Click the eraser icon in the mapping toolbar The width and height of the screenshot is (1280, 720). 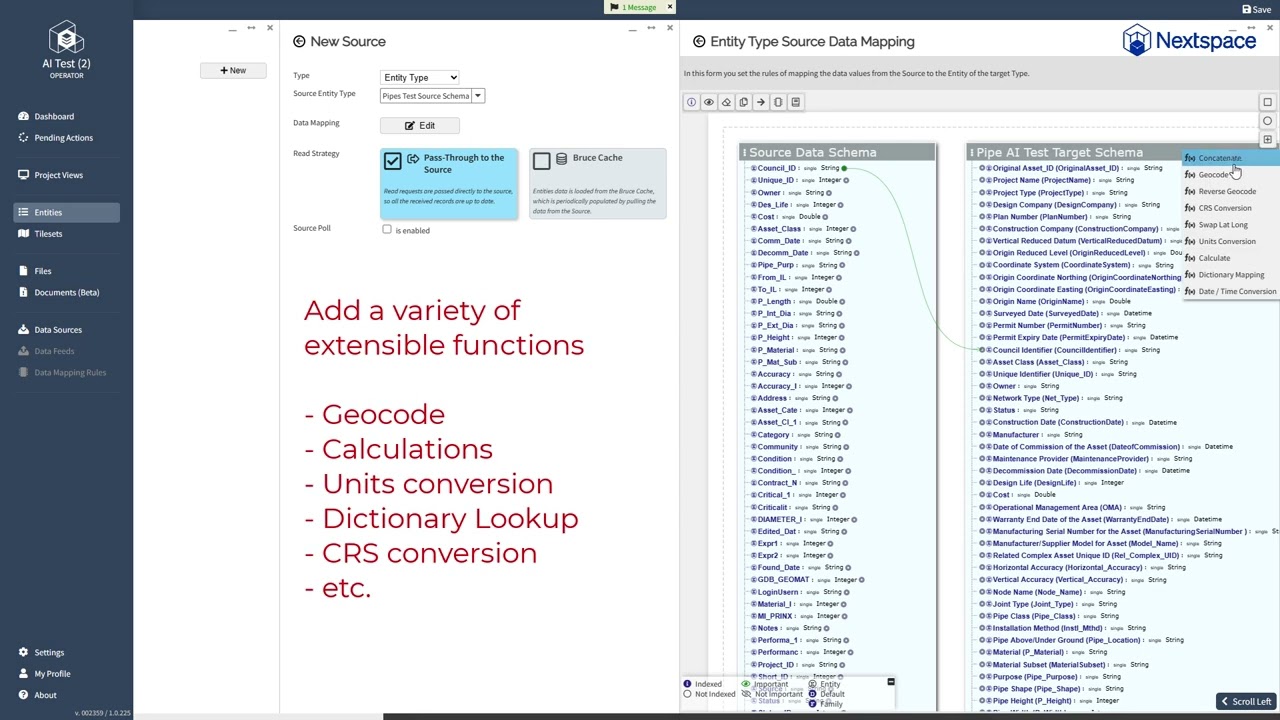pos(727,102)
